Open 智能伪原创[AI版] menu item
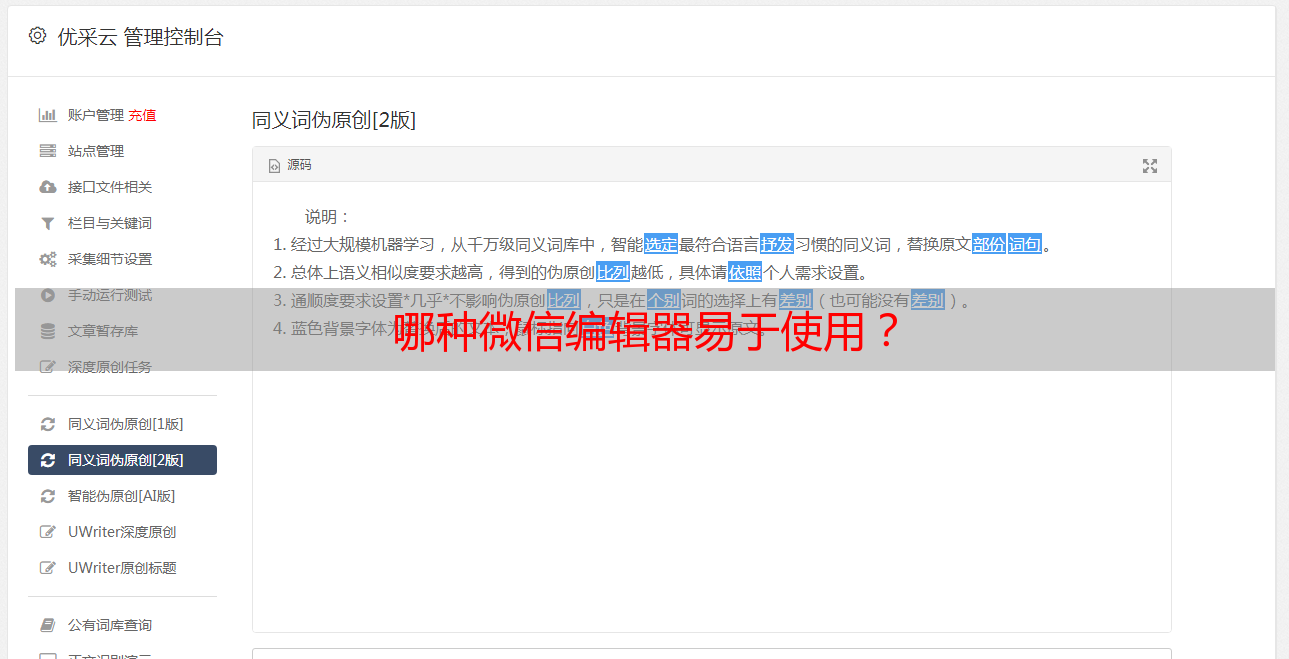Viewport: 1289px width, 659px height. (122, 496)
